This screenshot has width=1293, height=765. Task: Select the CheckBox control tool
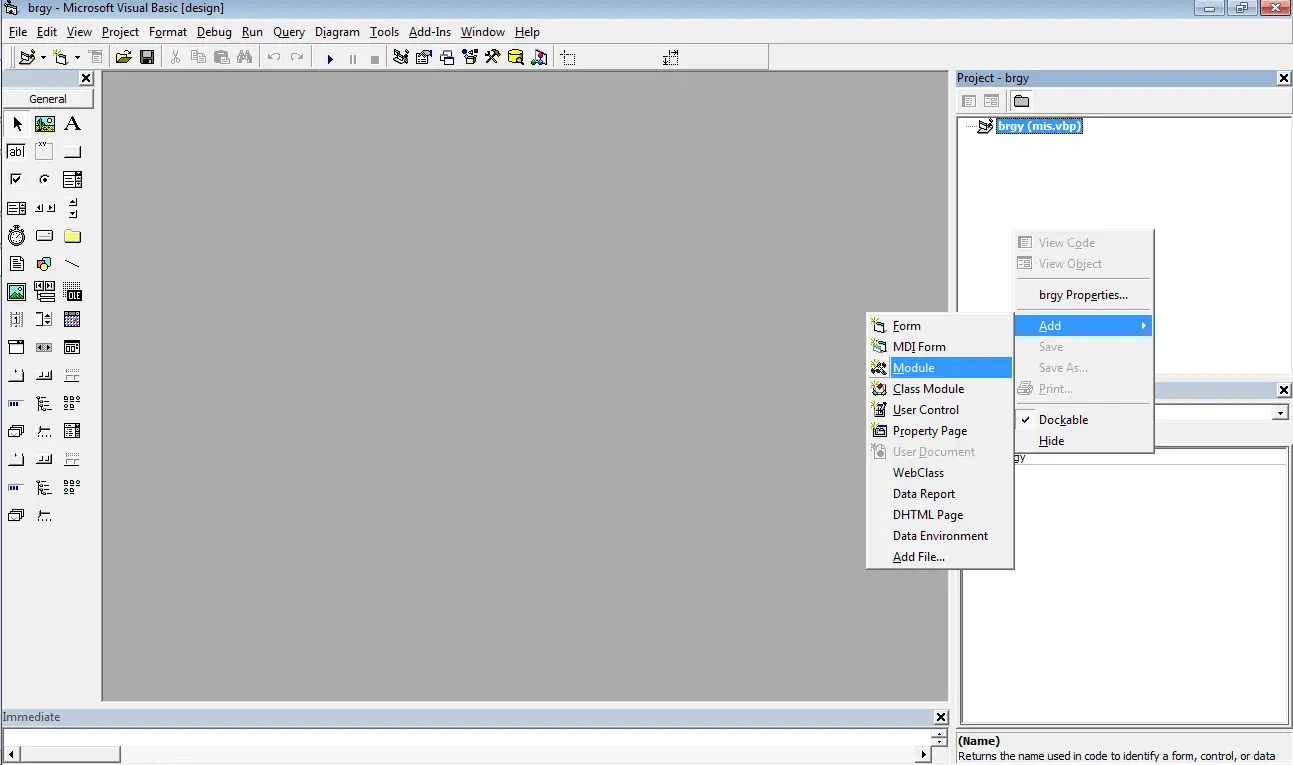click(x=17, y=180)
